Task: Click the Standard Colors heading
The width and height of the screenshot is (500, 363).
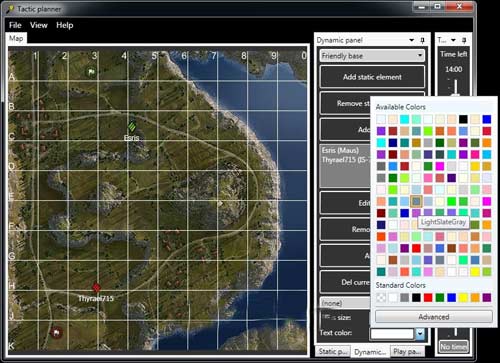Action: pyautogui.click(x=401, y=285)
